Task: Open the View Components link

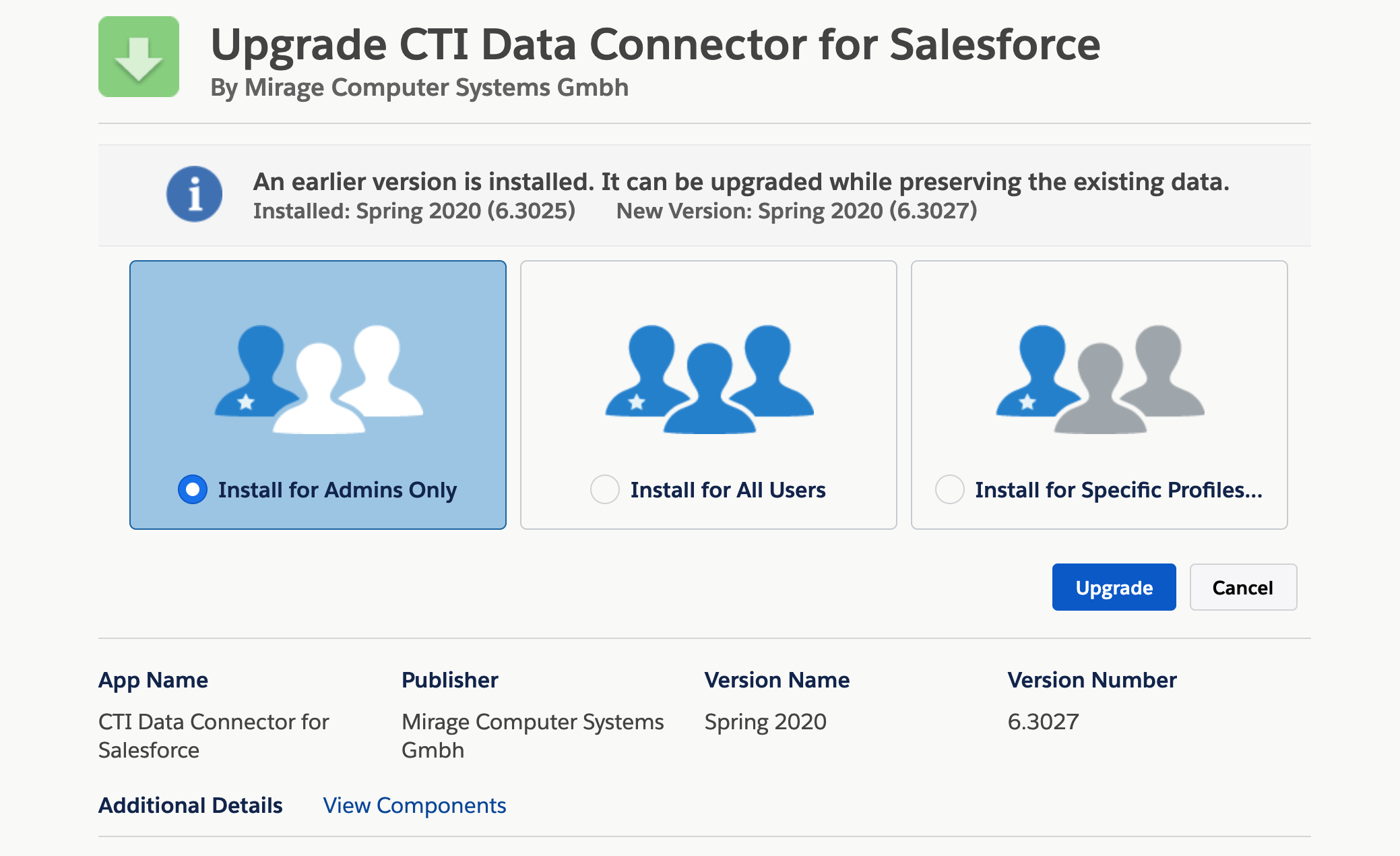Action: coord(414,805)
